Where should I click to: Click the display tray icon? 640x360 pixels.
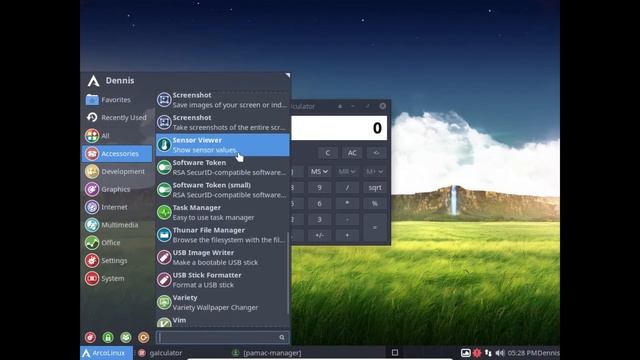pos(465,353)
